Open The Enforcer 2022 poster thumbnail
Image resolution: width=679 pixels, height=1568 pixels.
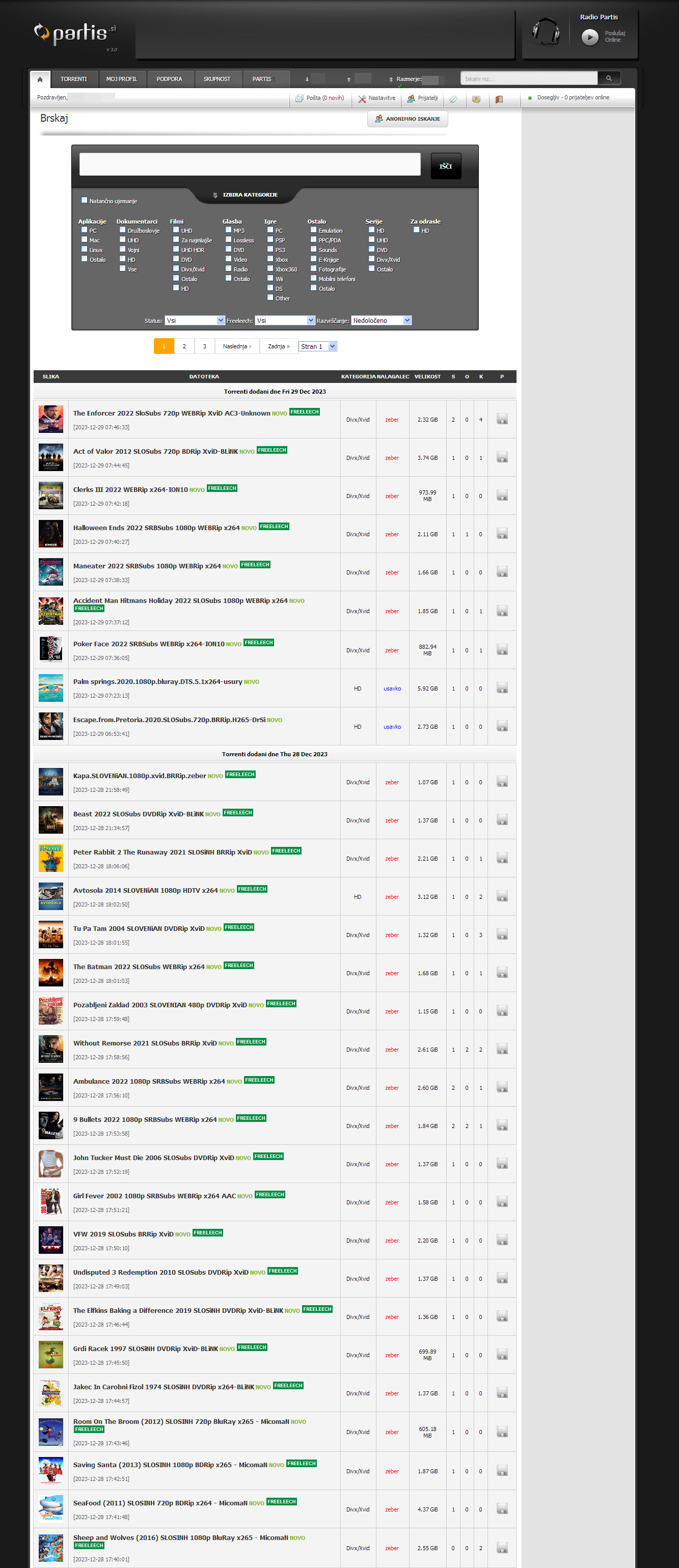[x=50, y=420]
